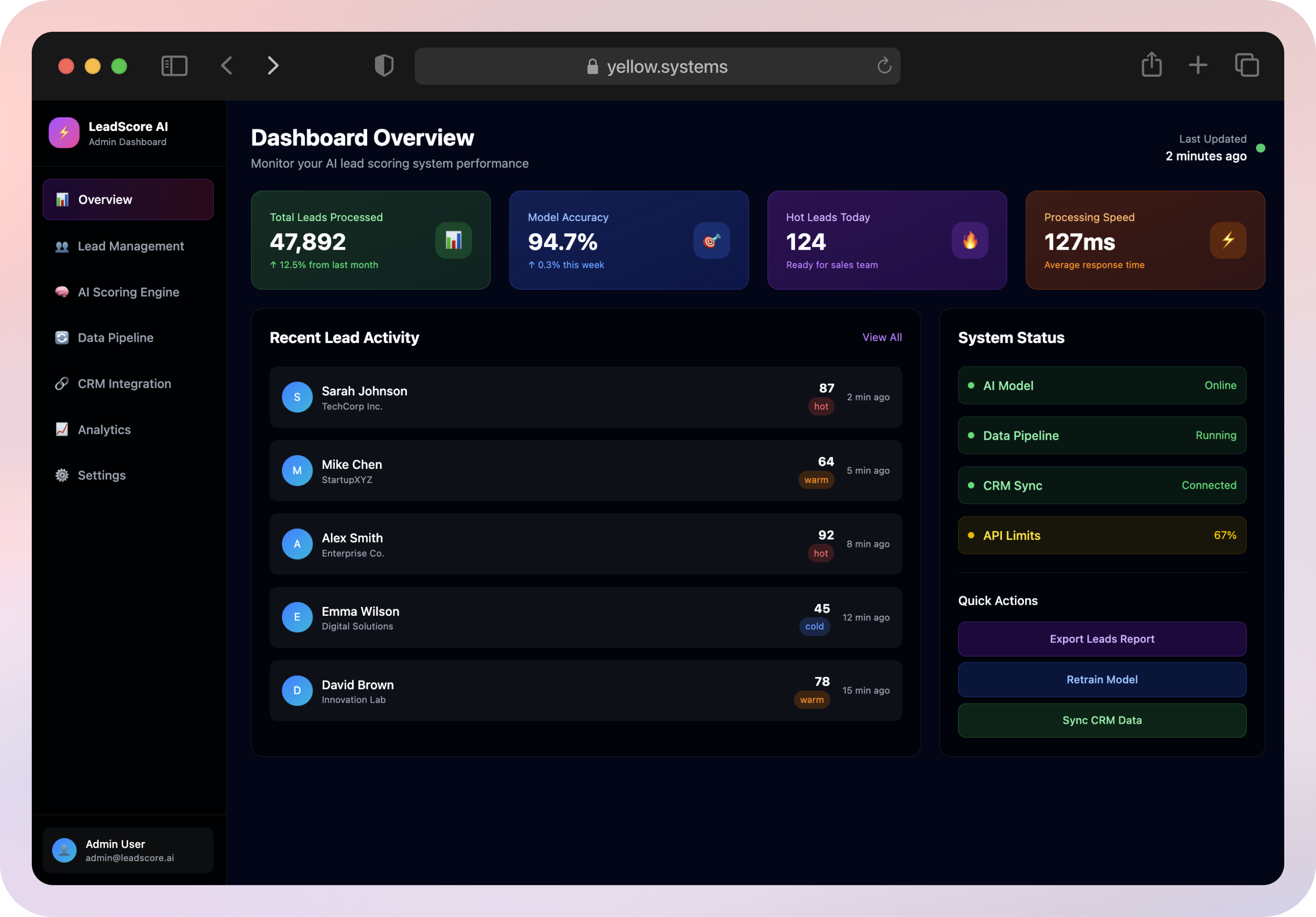Screen dimensions: 1316x917
Task: Click the privacy shield icon in toolbar
Action: click(x=384, y=65)
